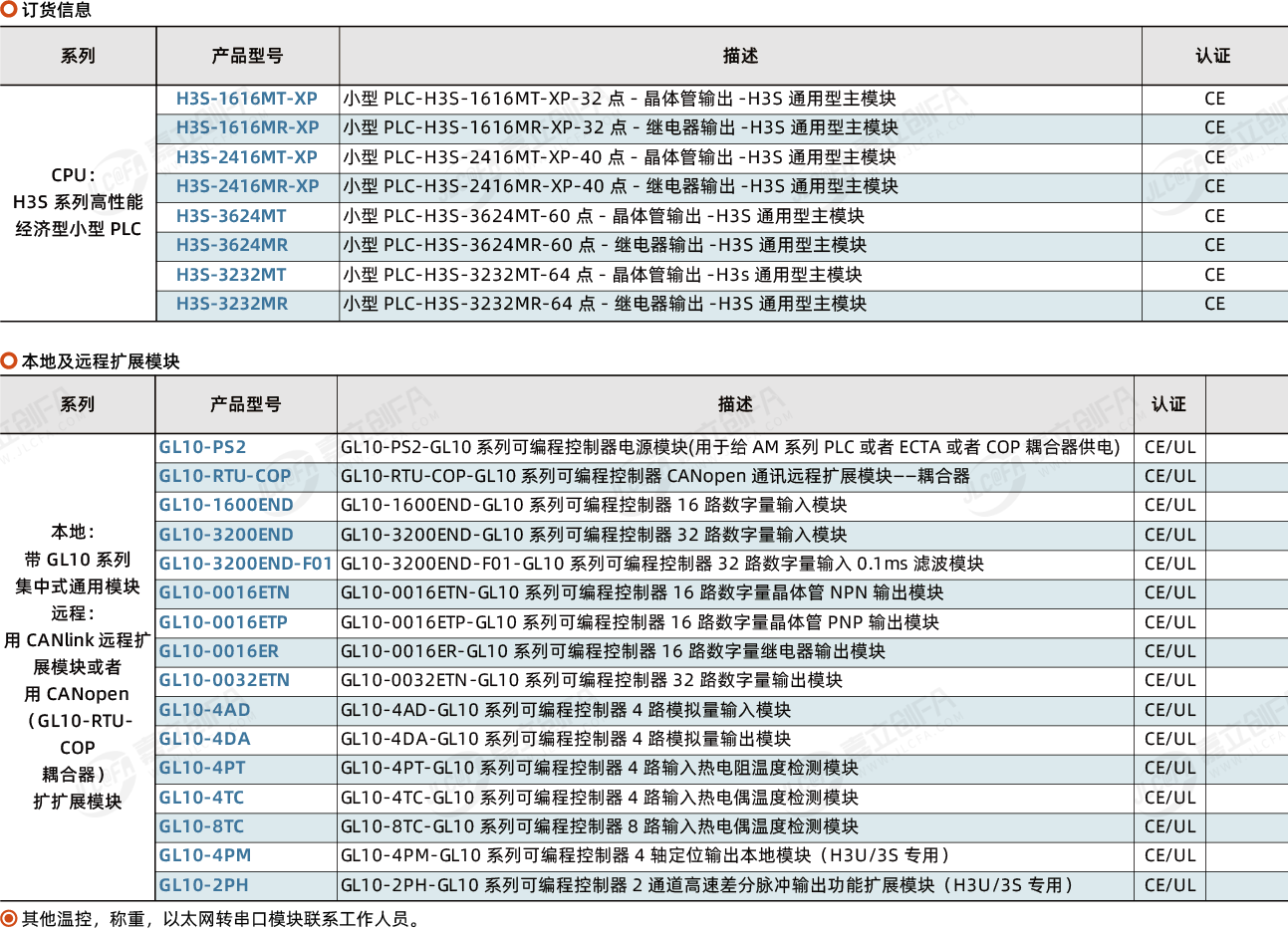Select model H3S-2416MR-XP
This screenshot has height=931, width=1288.
coord(248,186)
